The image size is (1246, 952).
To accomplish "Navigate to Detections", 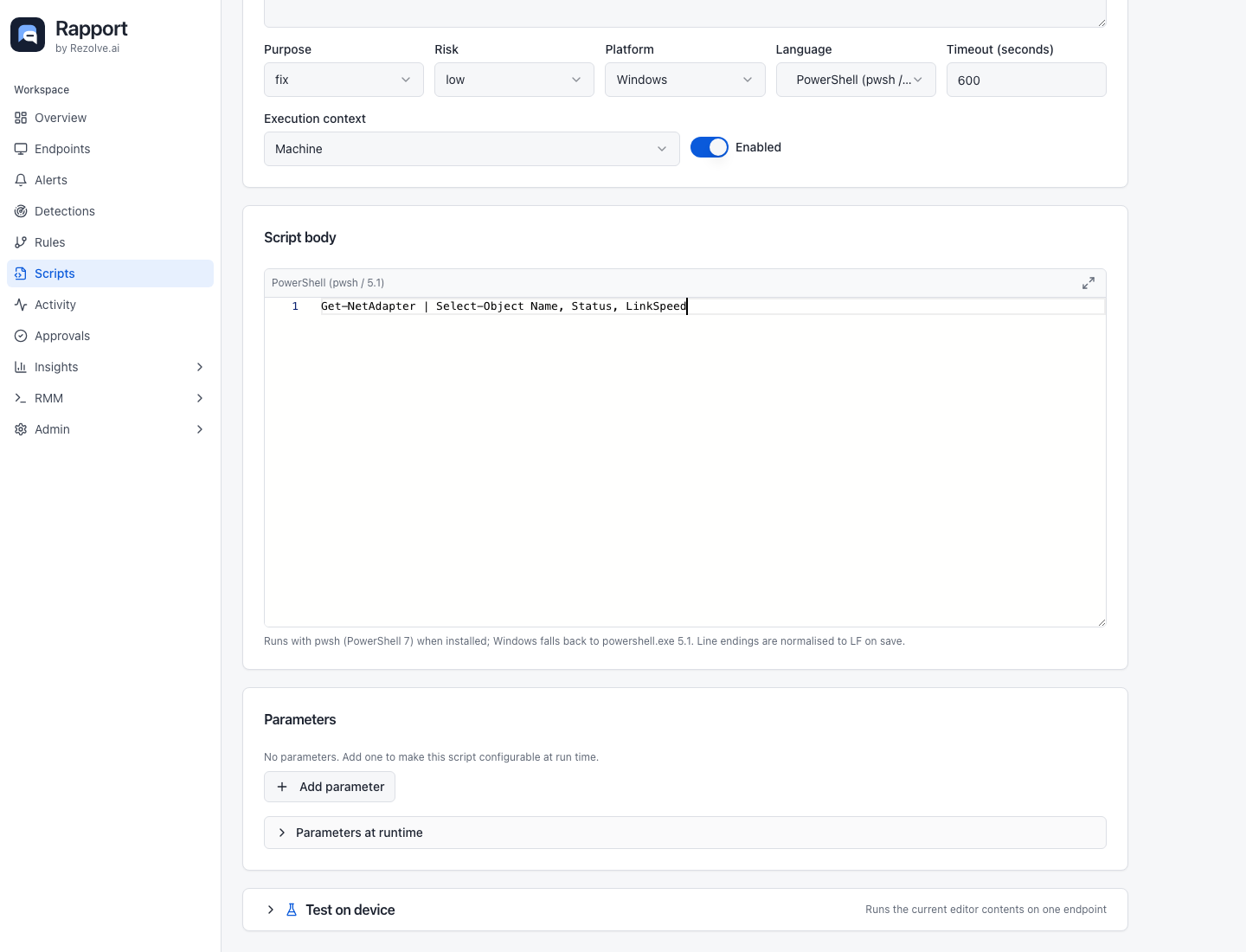I will [110, 211].
